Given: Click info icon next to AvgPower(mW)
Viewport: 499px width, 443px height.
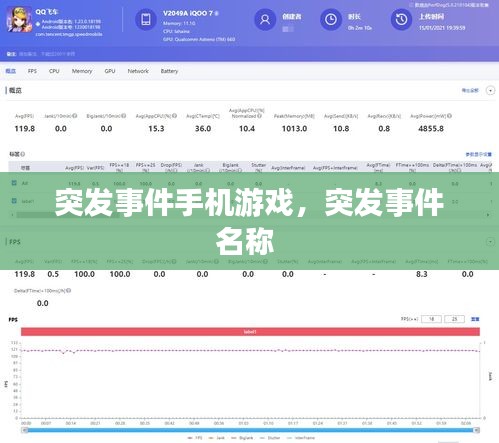Looking at the screenshot, I should tap(449, 116).
